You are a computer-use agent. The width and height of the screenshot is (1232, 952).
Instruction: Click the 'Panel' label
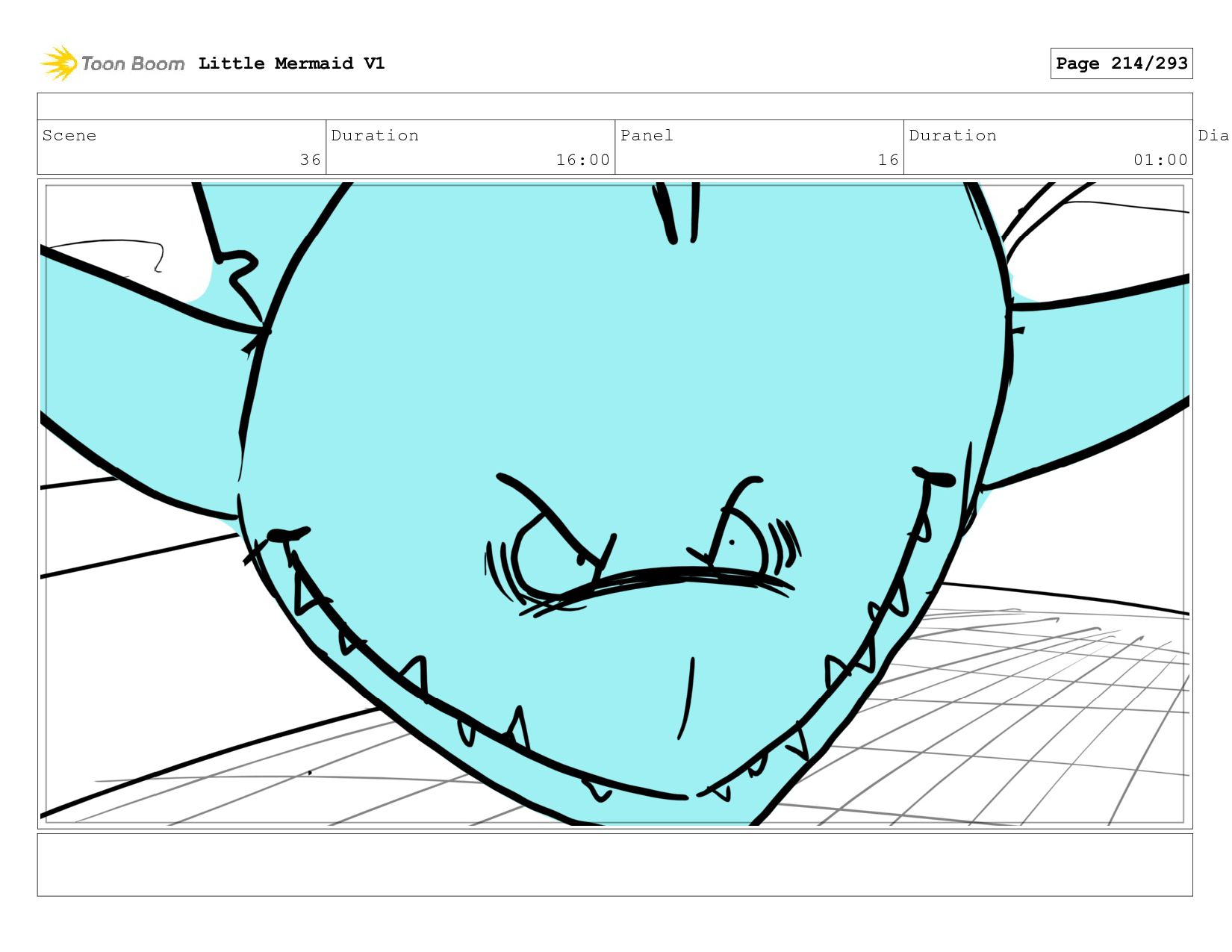tap(647, 135)
